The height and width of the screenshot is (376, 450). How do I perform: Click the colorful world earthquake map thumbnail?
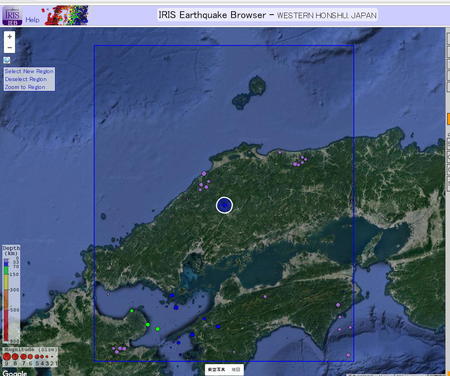[x=67, y=15]
